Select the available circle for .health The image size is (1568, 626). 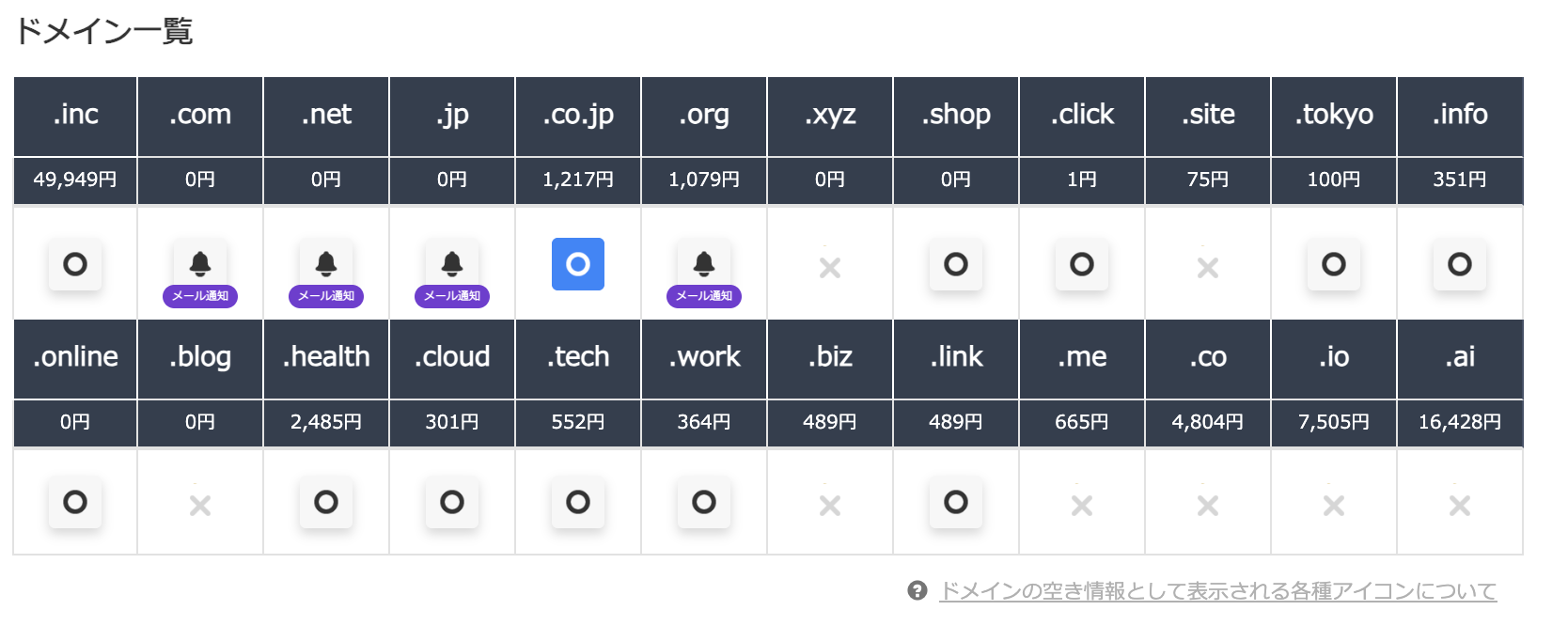click(326, 502)
